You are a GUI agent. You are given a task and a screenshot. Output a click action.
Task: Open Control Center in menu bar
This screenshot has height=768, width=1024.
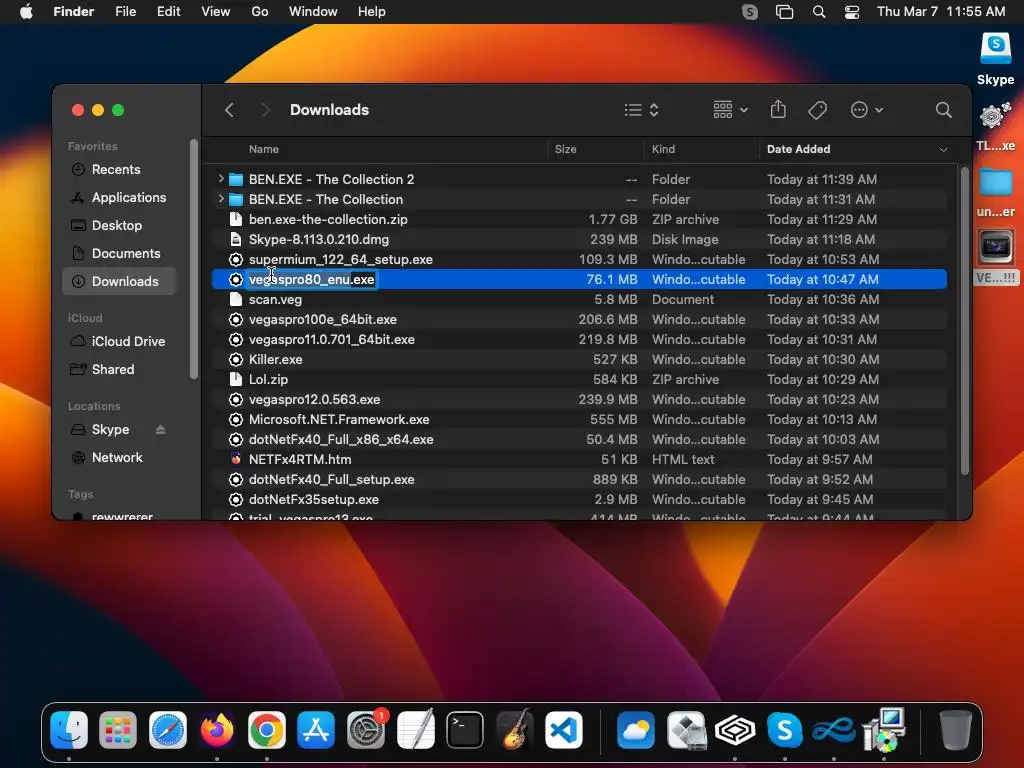click(852, 12)
